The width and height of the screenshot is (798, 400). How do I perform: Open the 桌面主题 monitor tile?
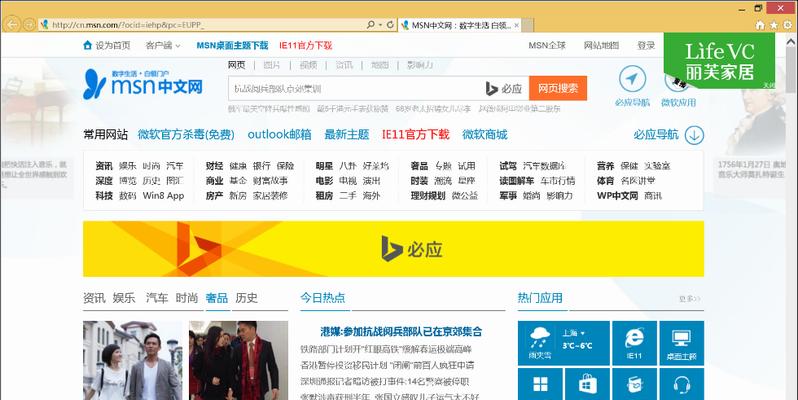click(681, 343)
